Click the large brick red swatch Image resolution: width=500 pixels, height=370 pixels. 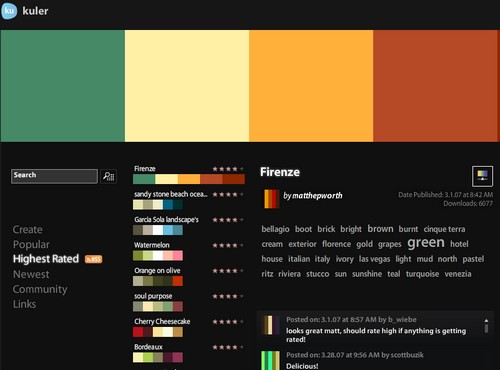tap(436, 86)
